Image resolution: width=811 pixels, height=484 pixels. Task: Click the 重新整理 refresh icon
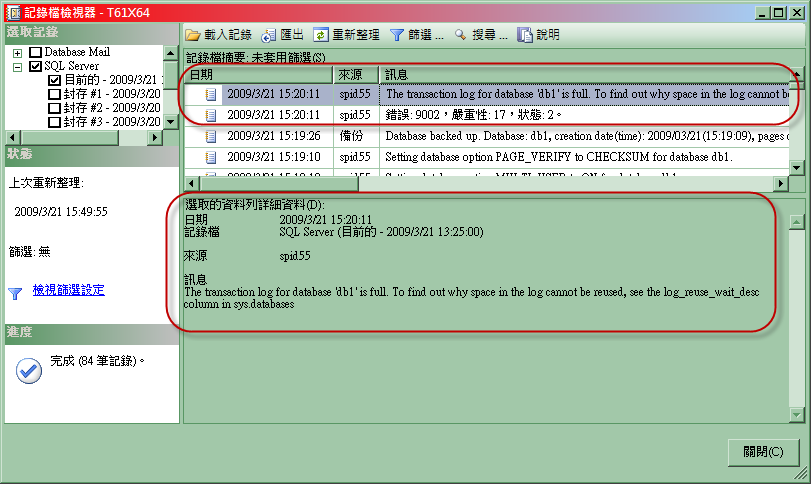tap(320, 35)
